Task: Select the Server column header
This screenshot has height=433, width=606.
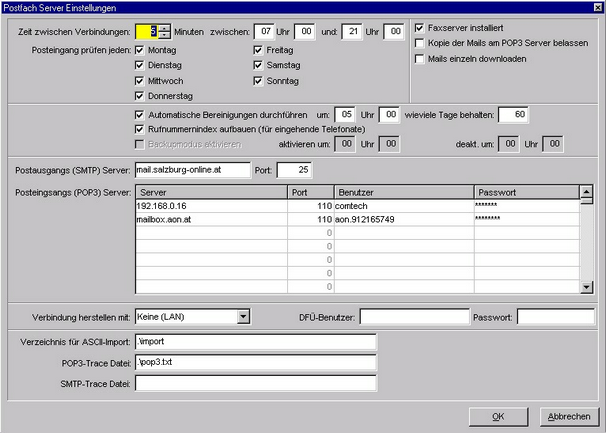Action: (x=212, y=193)
